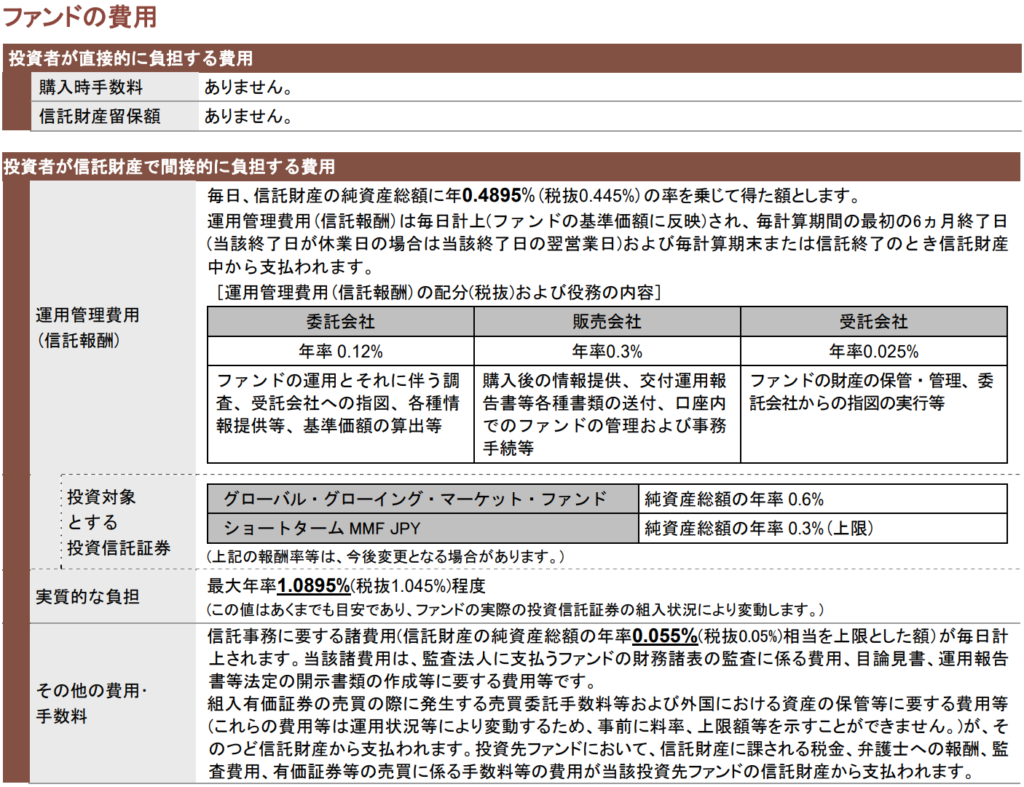Screen dimensions: 1024x787
Task: Click the 年率0.025% table cell
Action: pos(873,351)
